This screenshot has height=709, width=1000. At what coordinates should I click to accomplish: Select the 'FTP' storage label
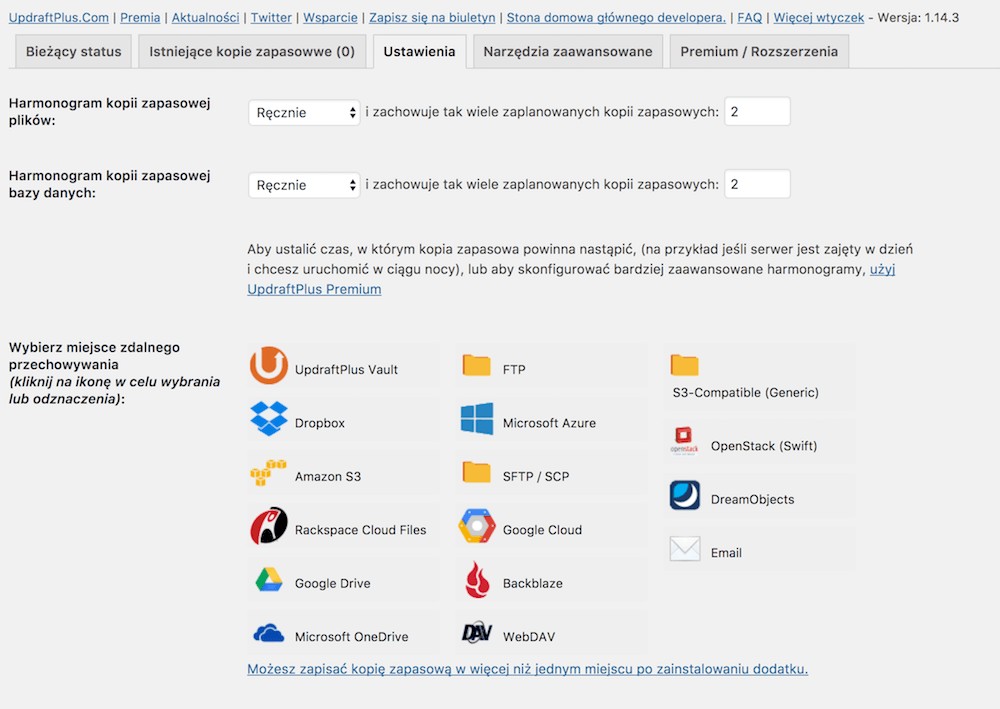[514, 370]
